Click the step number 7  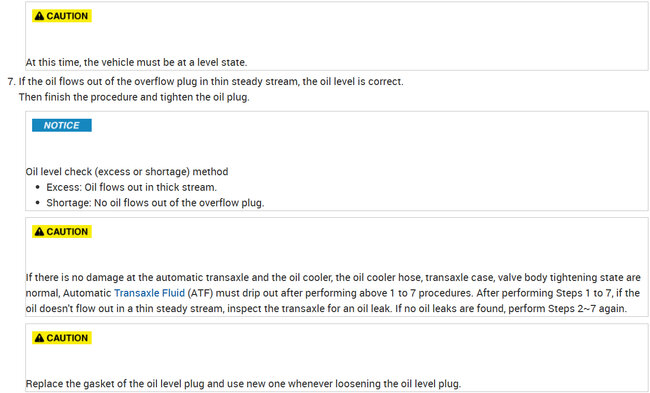point(11,81)
